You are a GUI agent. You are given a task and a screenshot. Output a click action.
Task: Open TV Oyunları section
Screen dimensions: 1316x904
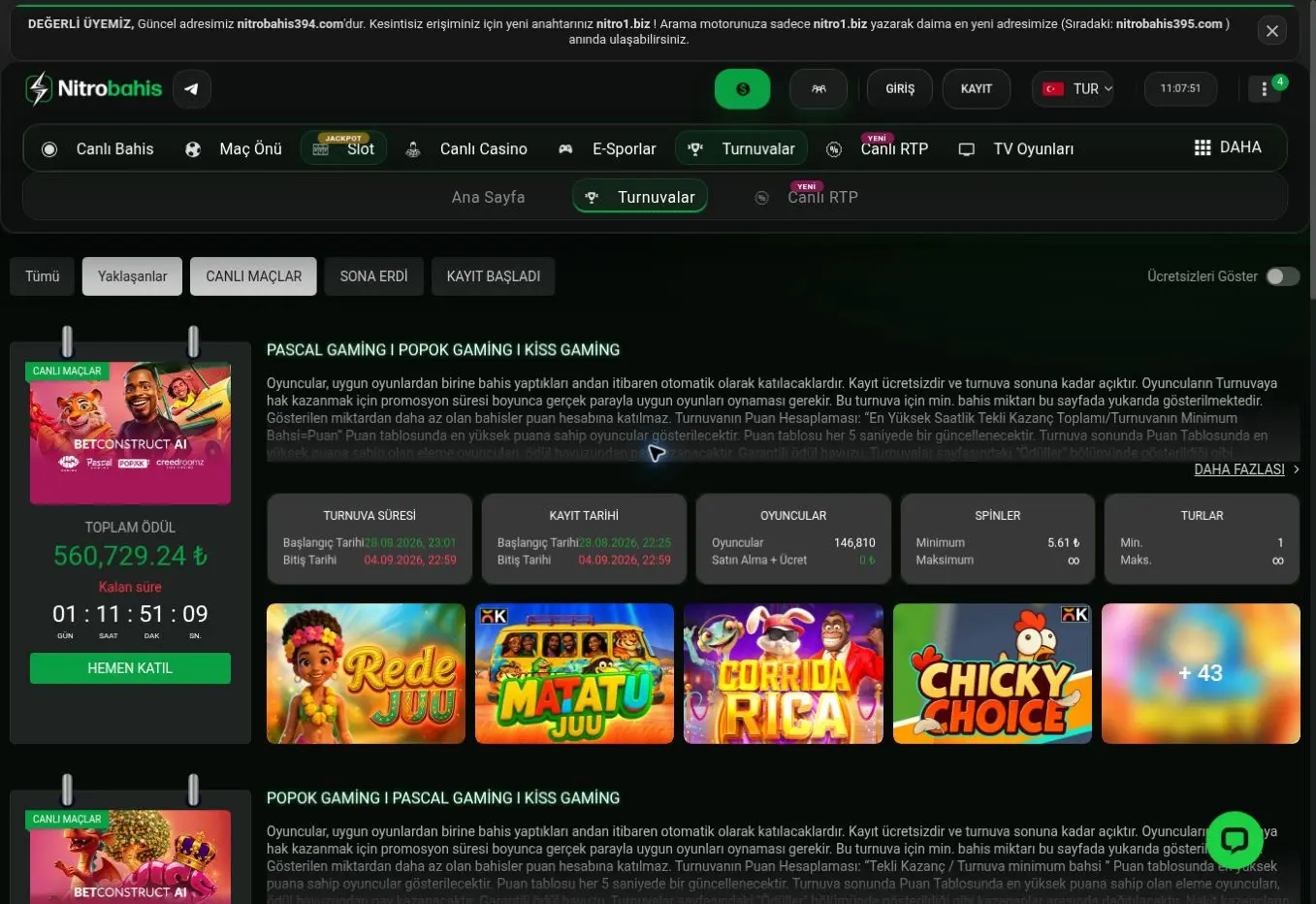[1016, 149]
